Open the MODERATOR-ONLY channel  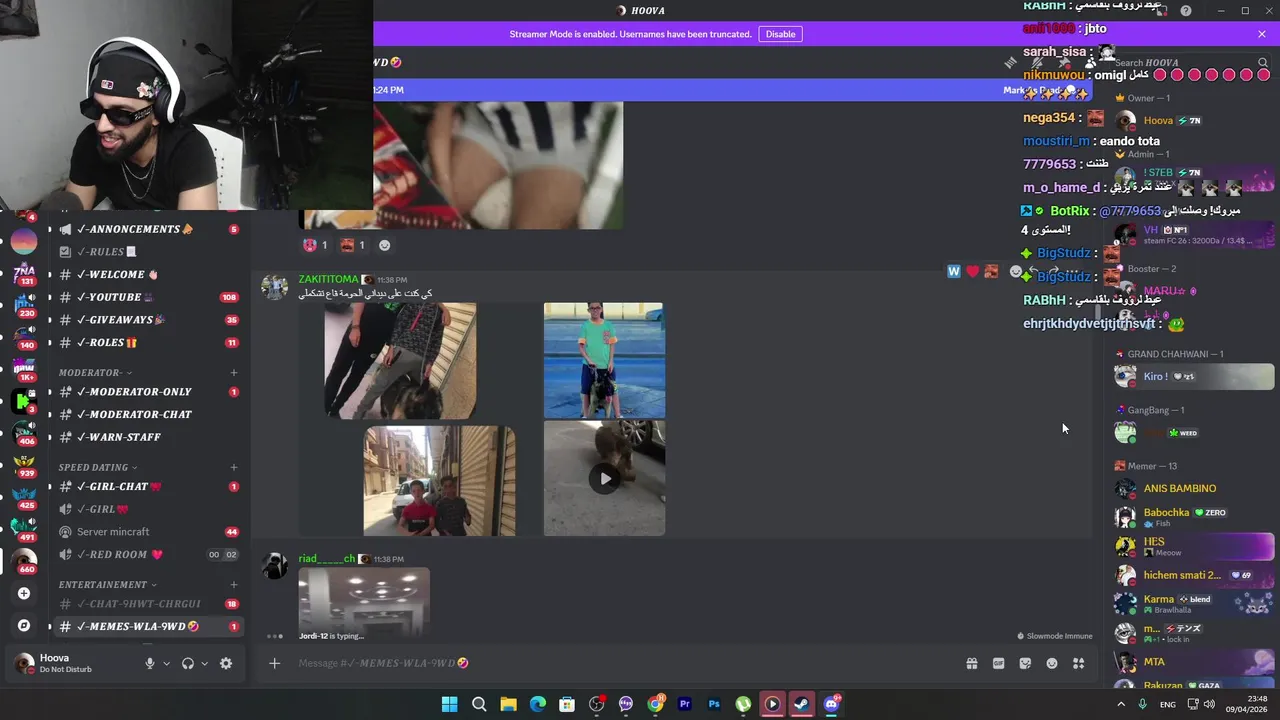[147, 392]
